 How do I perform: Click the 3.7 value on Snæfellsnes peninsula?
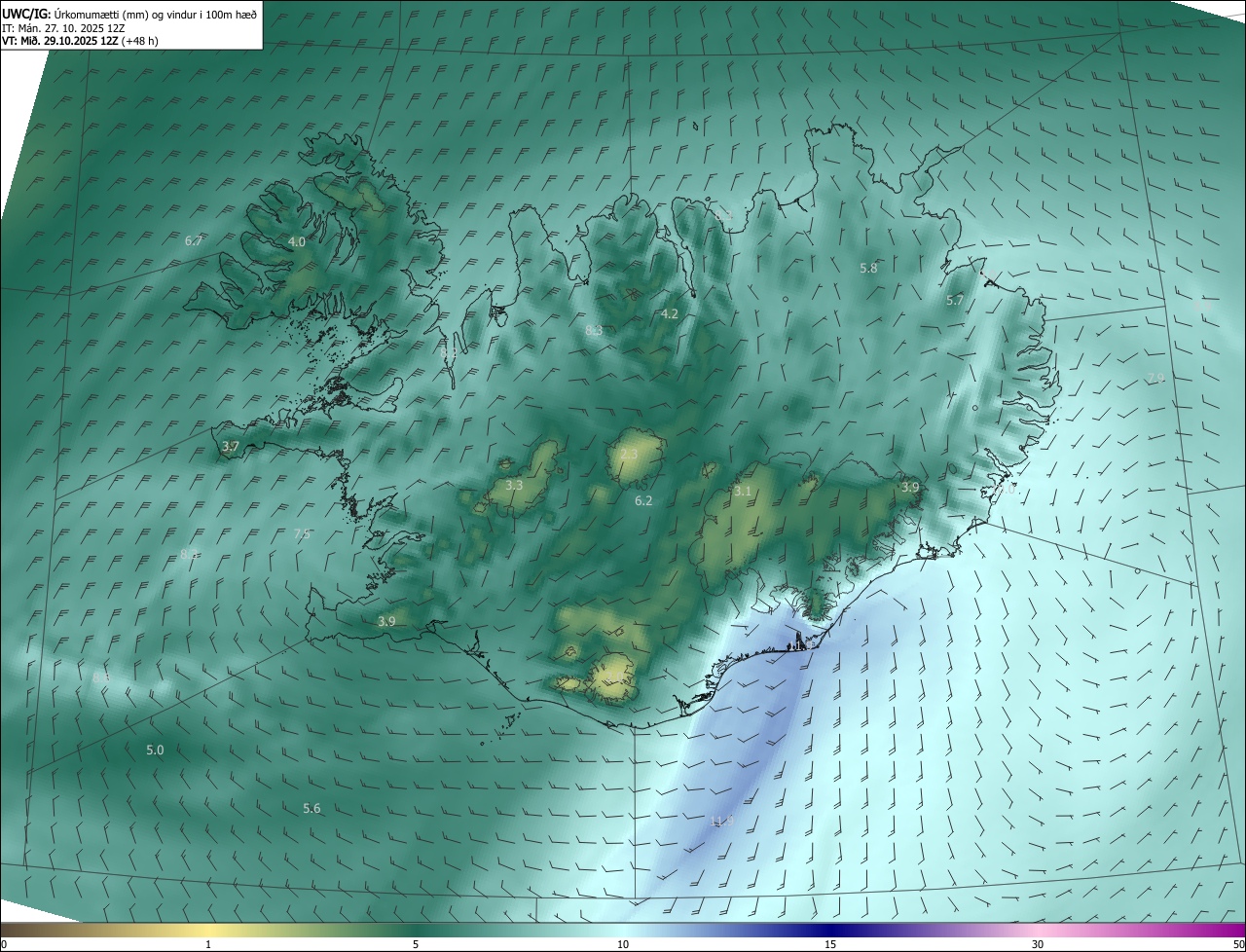pos(231,447)
